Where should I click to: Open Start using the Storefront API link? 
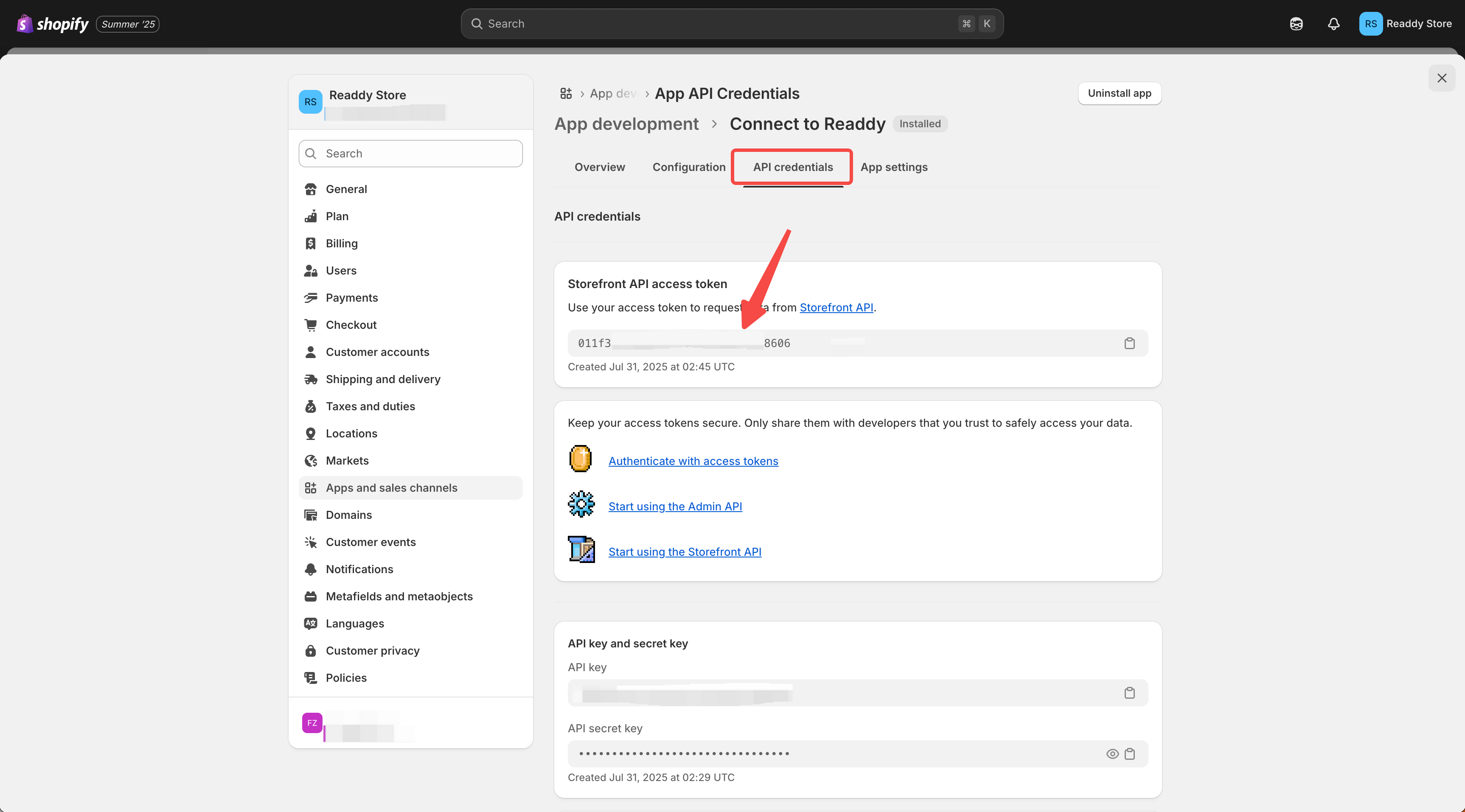pyautogui.click(x=684, y=552)
